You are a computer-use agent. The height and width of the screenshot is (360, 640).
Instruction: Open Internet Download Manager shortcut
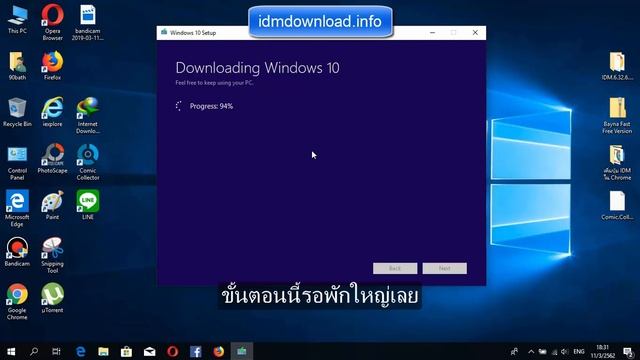pos(87,115)
